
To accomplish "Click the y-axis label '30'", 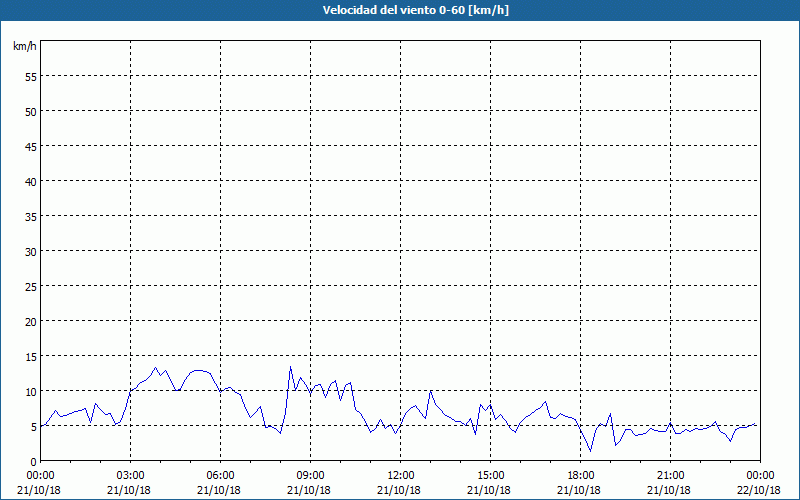I will (x=31, y=252).
